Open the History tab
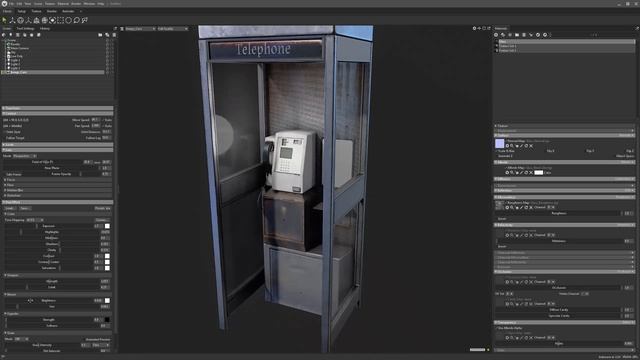Screen dimensions: 640x360 45,29
